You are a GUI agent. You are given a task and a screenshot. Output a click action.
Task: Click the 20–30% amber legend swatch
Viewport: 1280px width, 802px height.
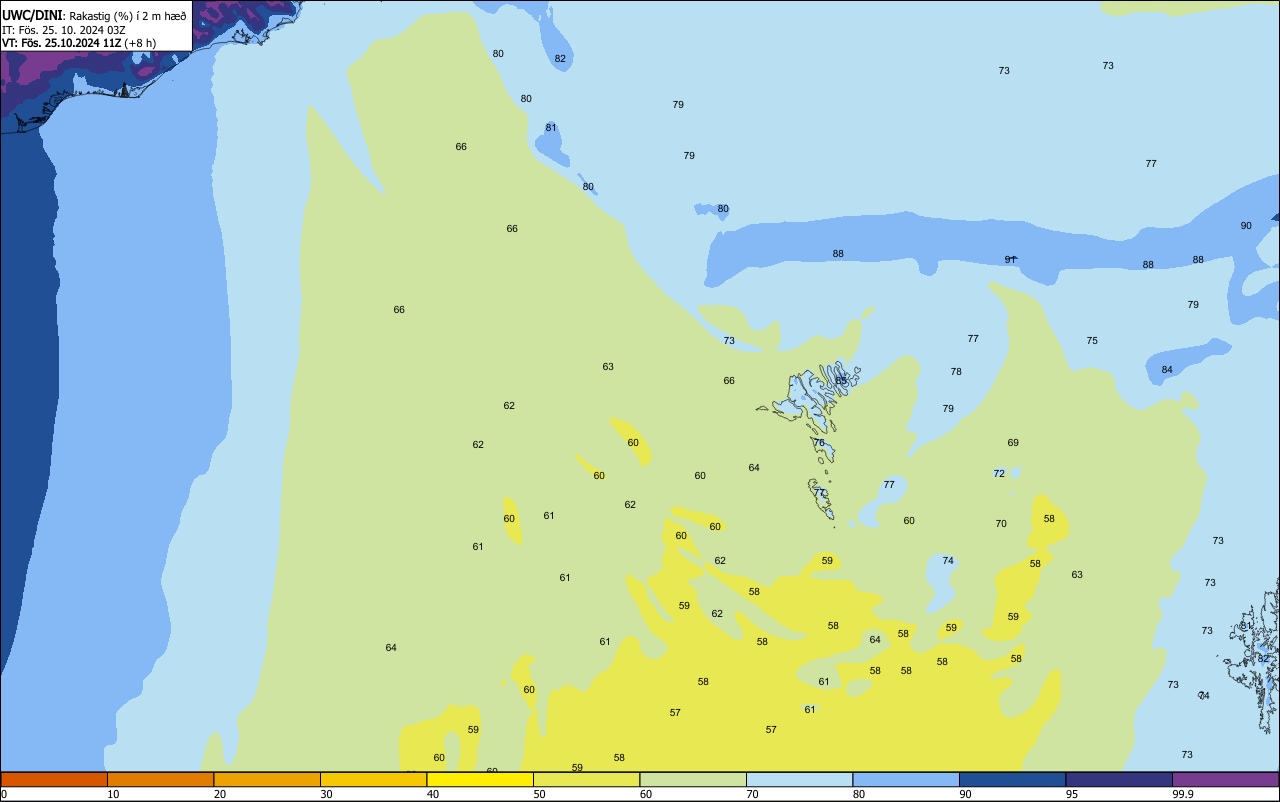267,779
